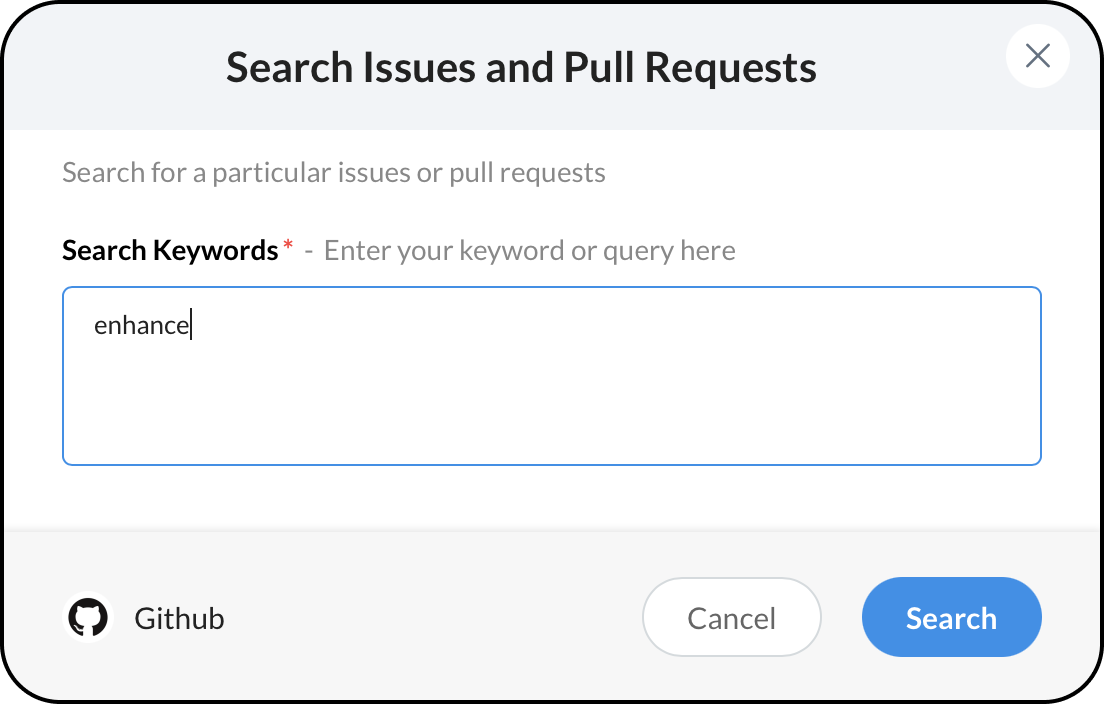Click the "Enter your keyword or query here" hint
This screenshot has width=1104, height=704.
[x=529, y=250]
